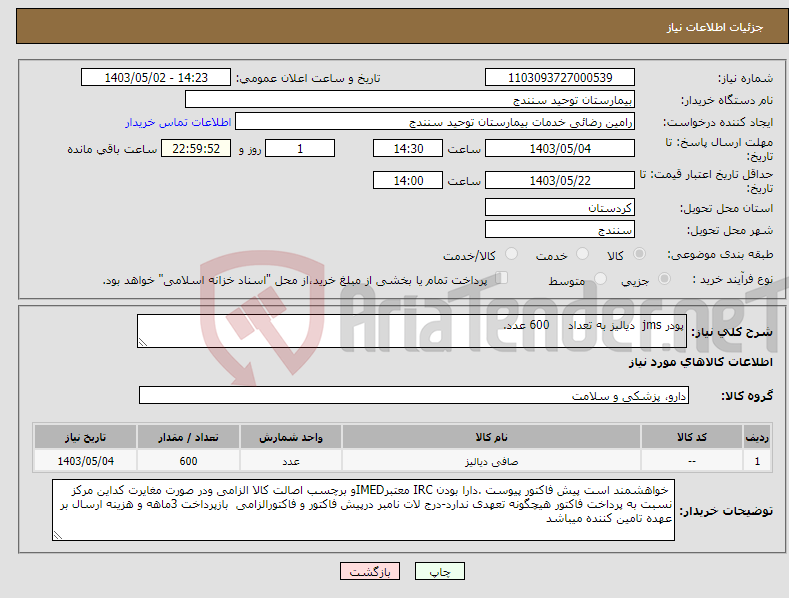
Task: Click the goods group دارو، پزشکی و سلامت field
Action: click(414, 395)
